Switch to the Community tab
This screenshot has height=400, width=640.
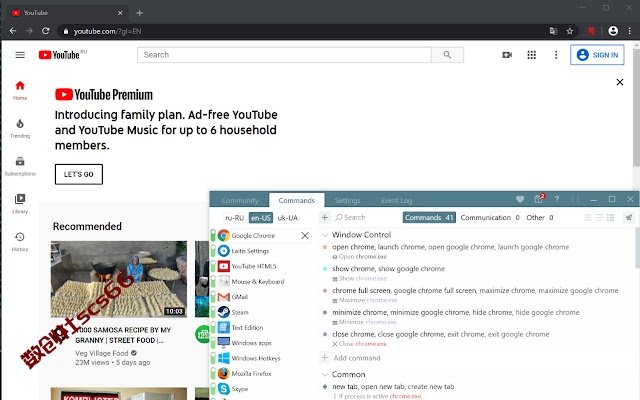(240, 200)
